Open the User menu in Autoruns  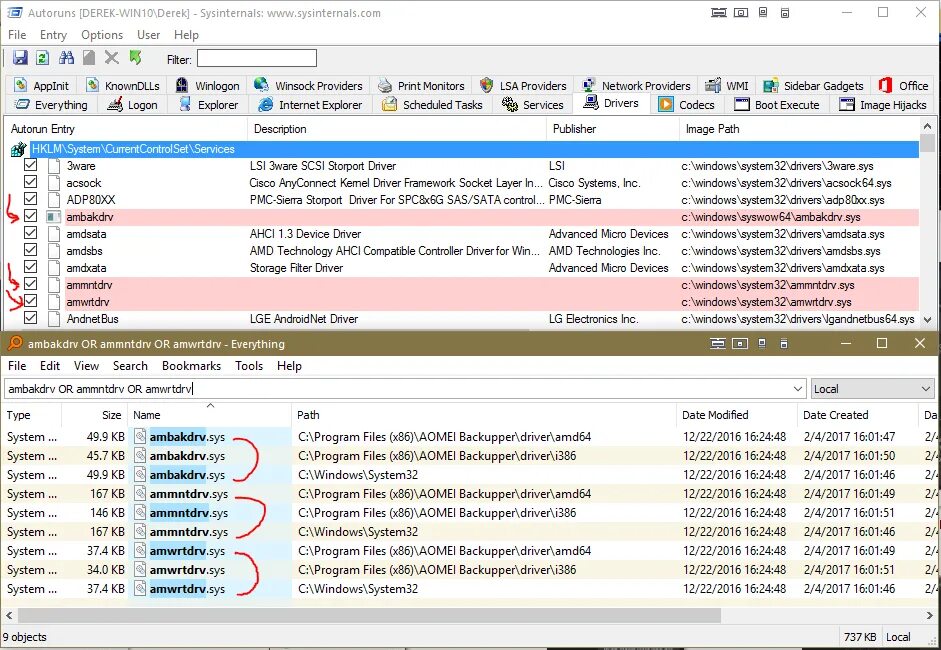pyautogui.click(x=148, y=35)
